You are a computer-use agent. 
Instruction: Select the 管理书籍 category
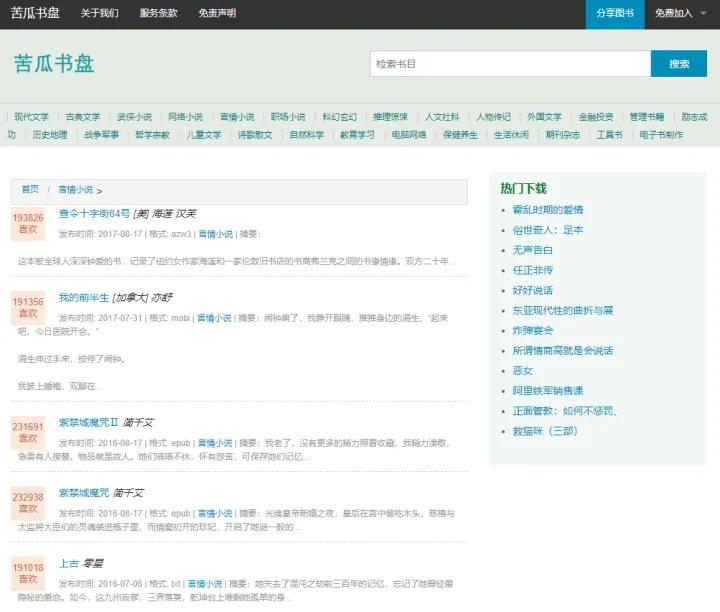(x=647, y=117)
